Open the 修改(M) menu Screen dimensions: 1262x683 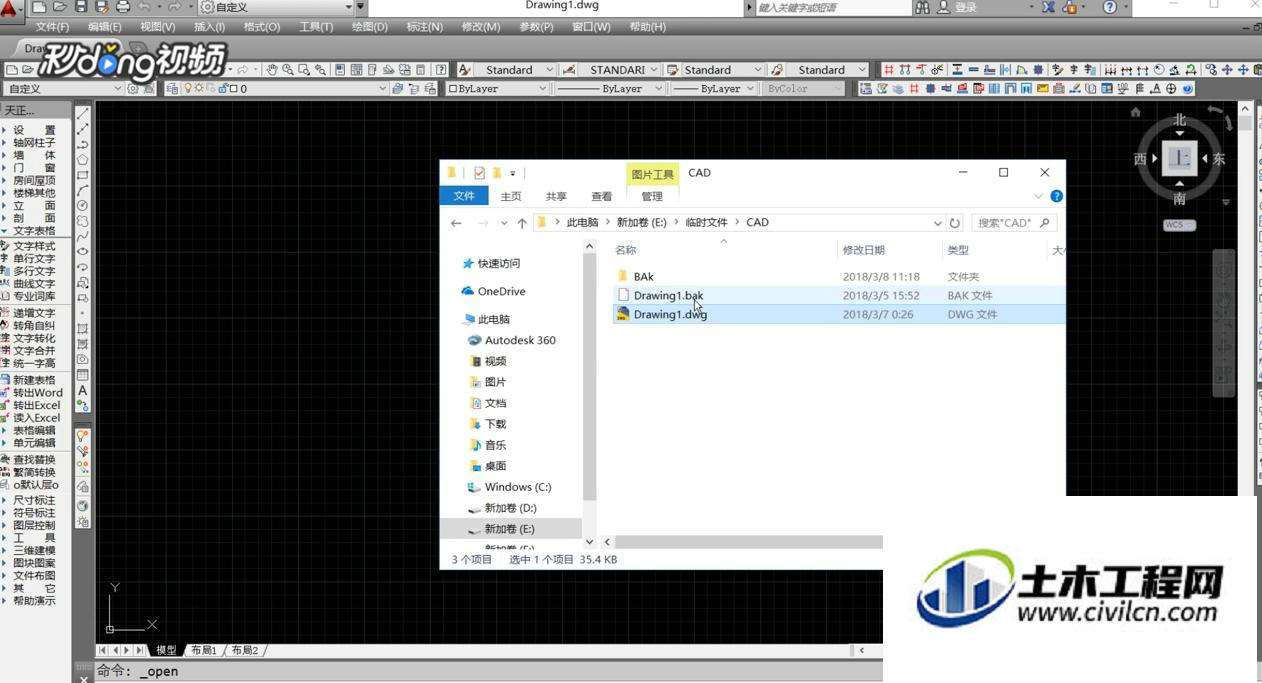pyautogui.click(x=480, y=27)
